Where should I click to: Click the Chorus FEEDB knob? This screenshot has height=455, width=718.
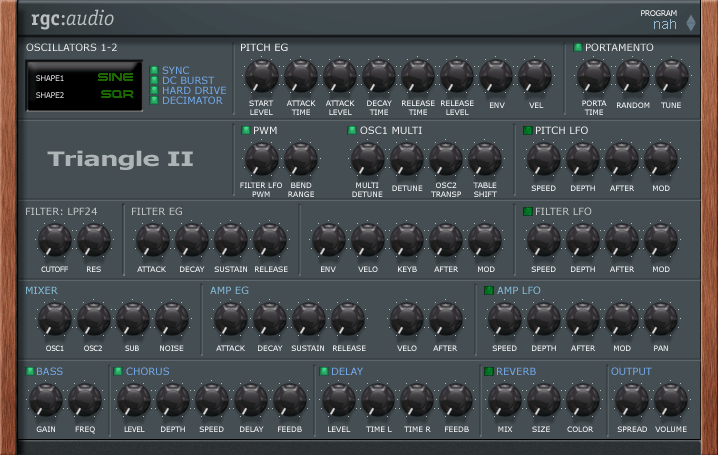(x=290, y=400)
